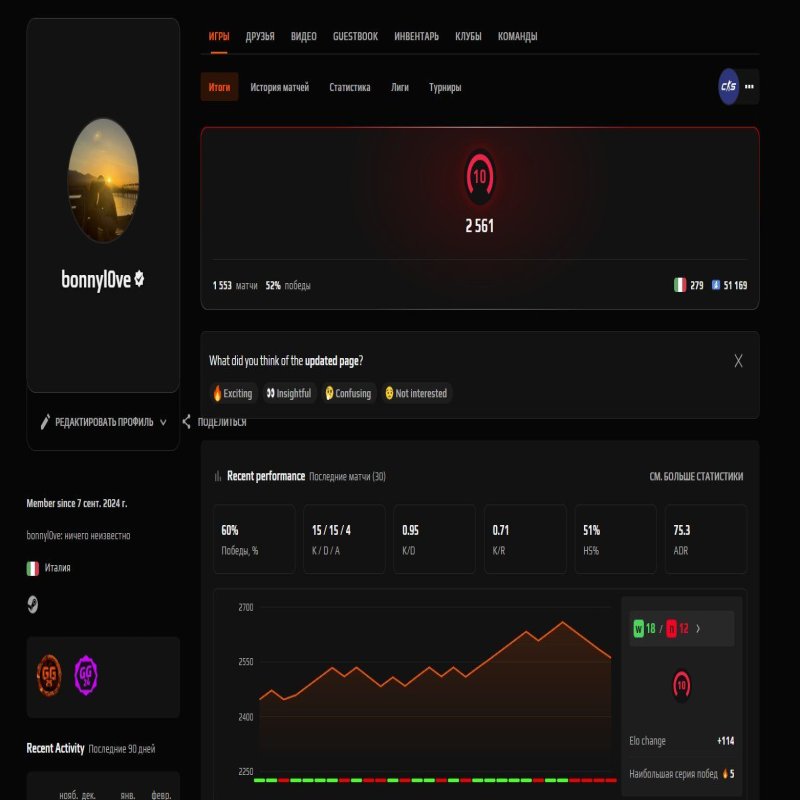Screen dimensions: 800x800
Task: Dismiss the updated page feedback banner
Action: (x=738, y=358)
